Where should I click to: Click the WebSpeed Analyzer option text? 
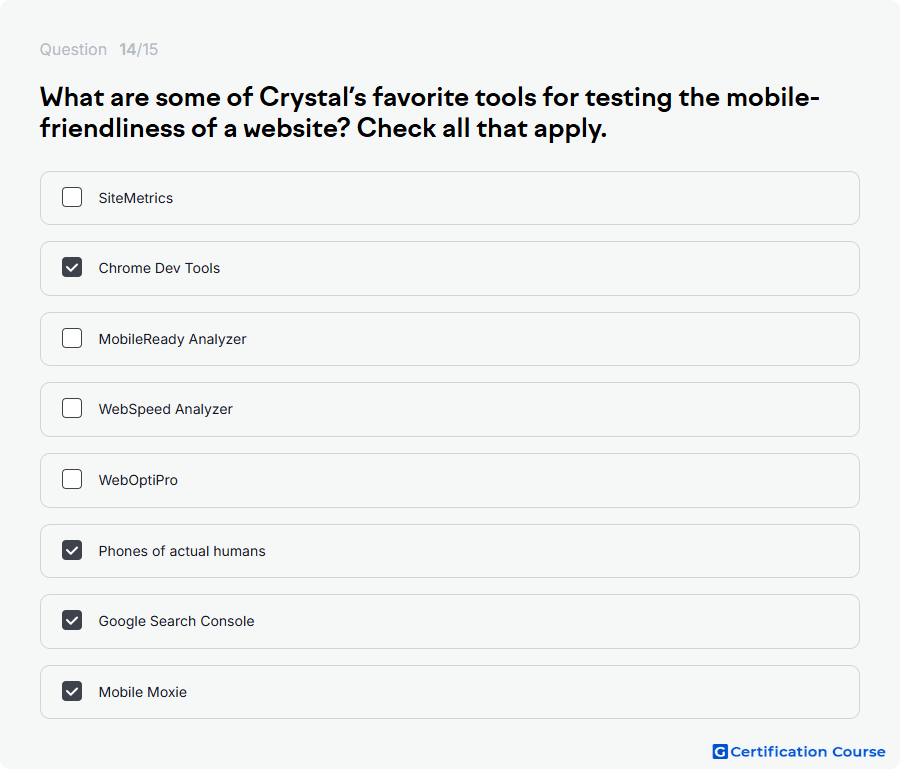click(x=165, y=409)
